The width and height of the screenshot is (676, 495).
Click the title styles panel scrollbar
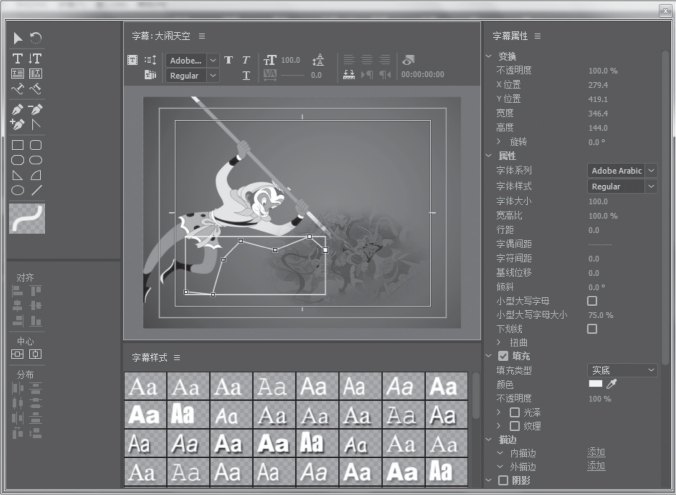point(476,395)
